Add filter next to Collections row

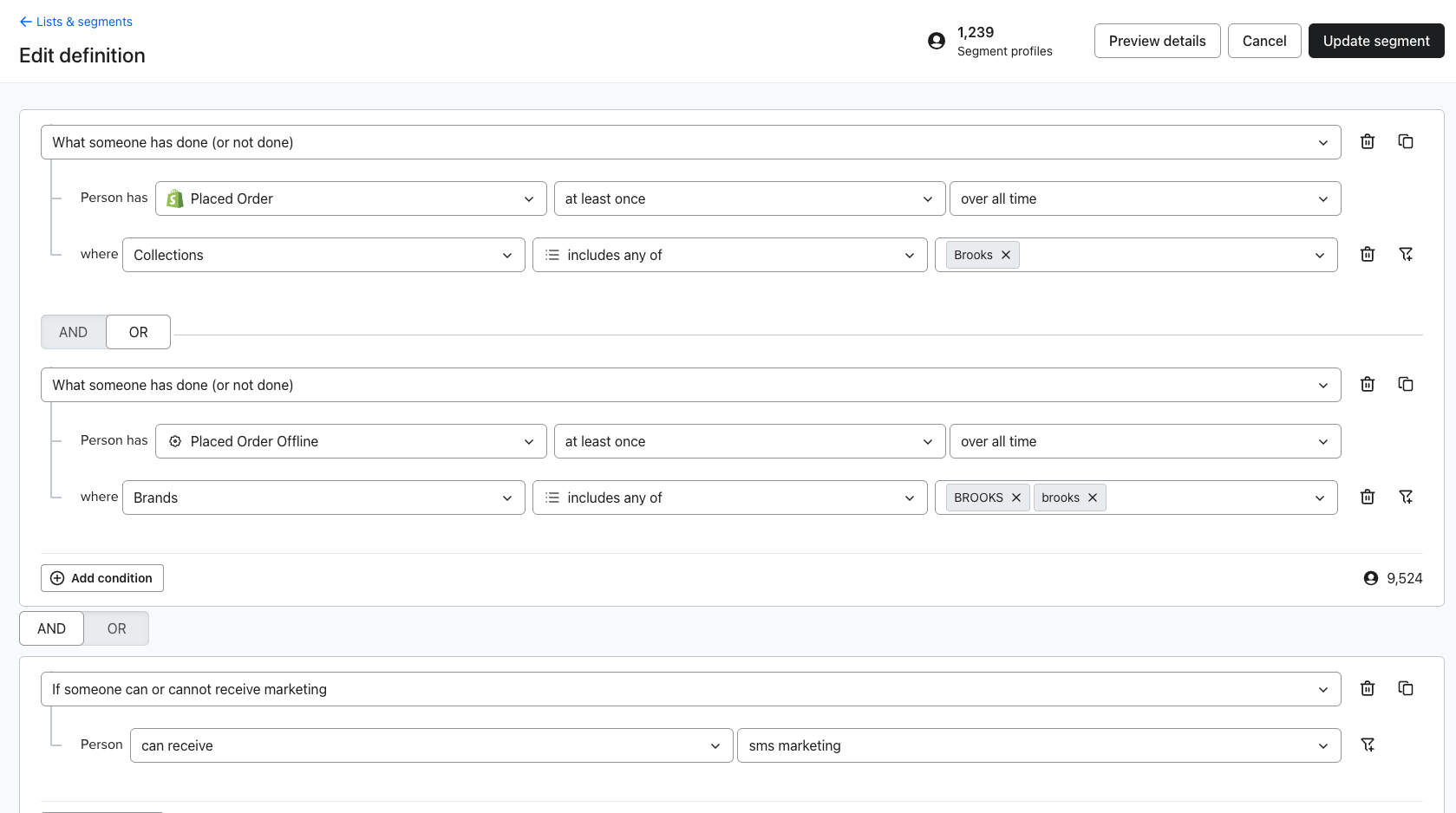tap(1406, 254)
